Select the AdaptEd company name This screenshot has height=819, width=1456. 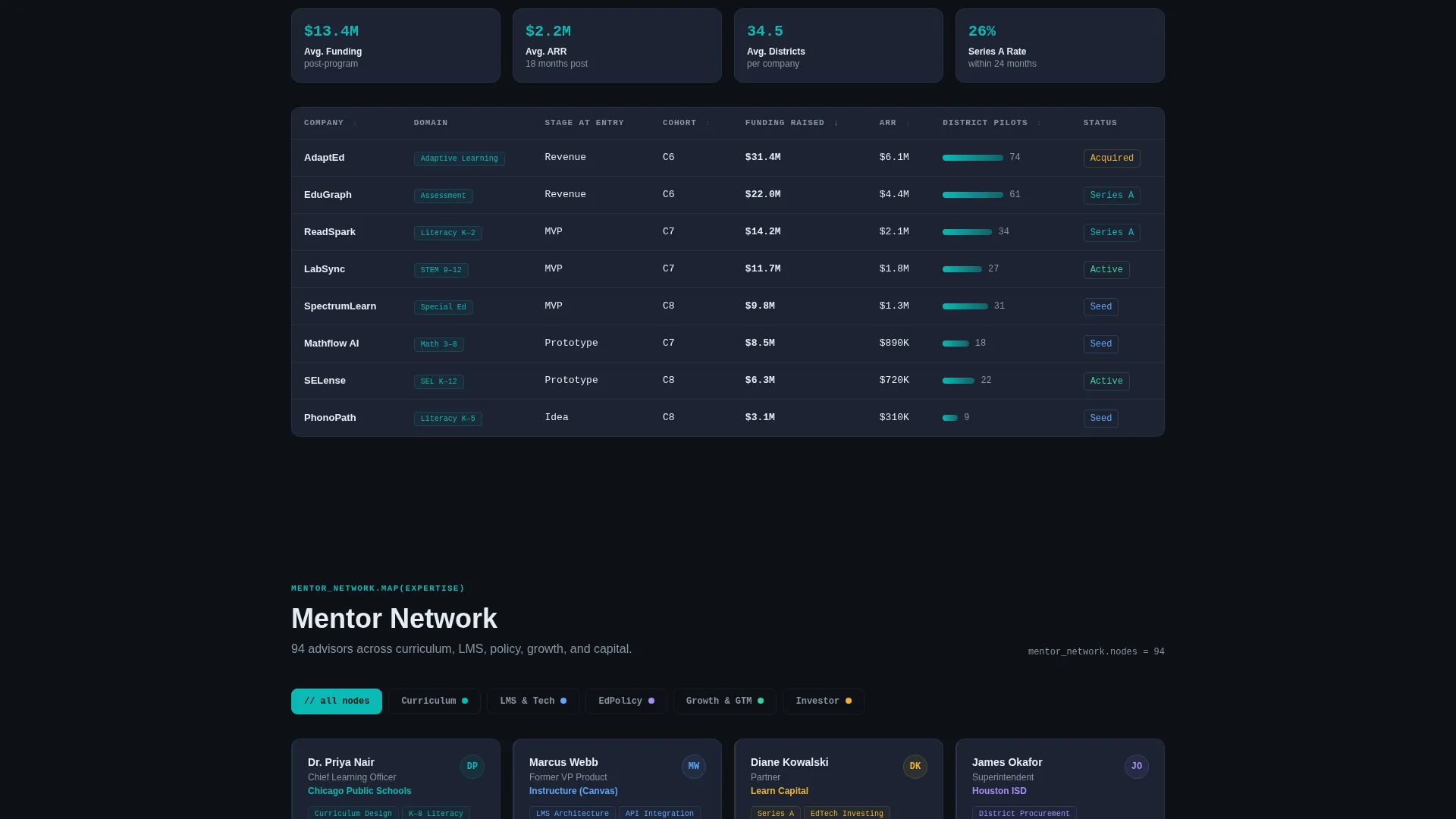coord(325,158)
